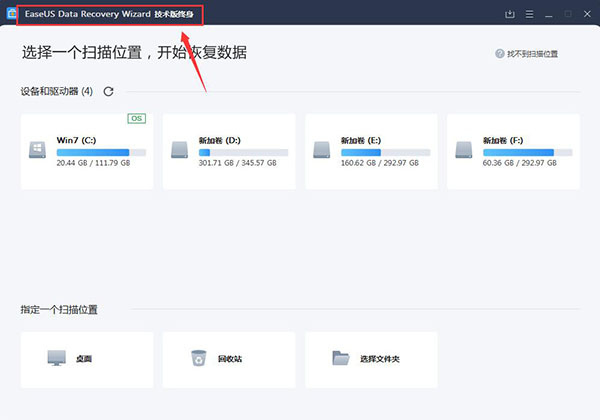Screen dimensions: 600x420
Task: Click the D: drive usage bar
Action: [x=243, y=152]
